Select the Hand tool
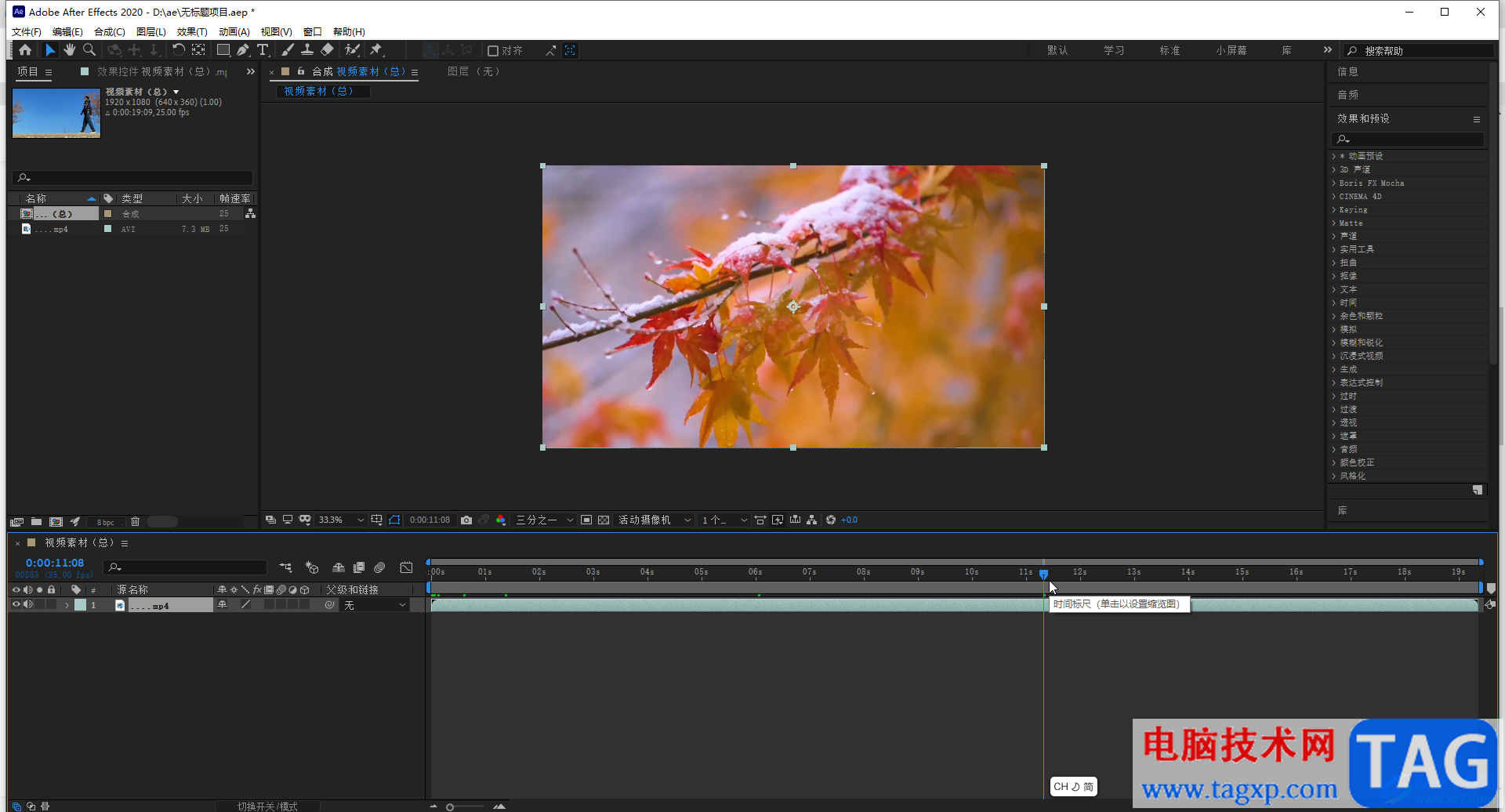Screen dimensions: 1505x812 pyautogui.click(x=70, y=50)
